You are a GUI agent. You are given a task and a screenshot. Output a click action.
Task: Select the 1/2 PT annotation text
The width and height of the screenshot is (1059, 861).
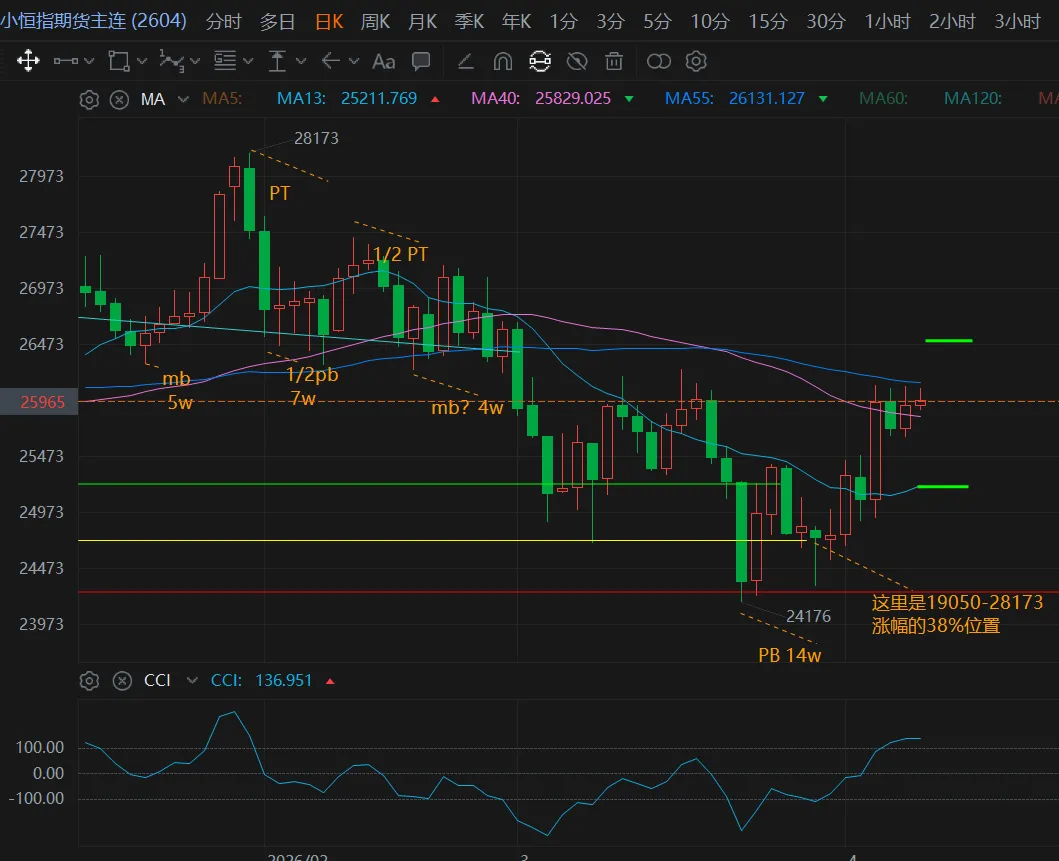point(401,254)
